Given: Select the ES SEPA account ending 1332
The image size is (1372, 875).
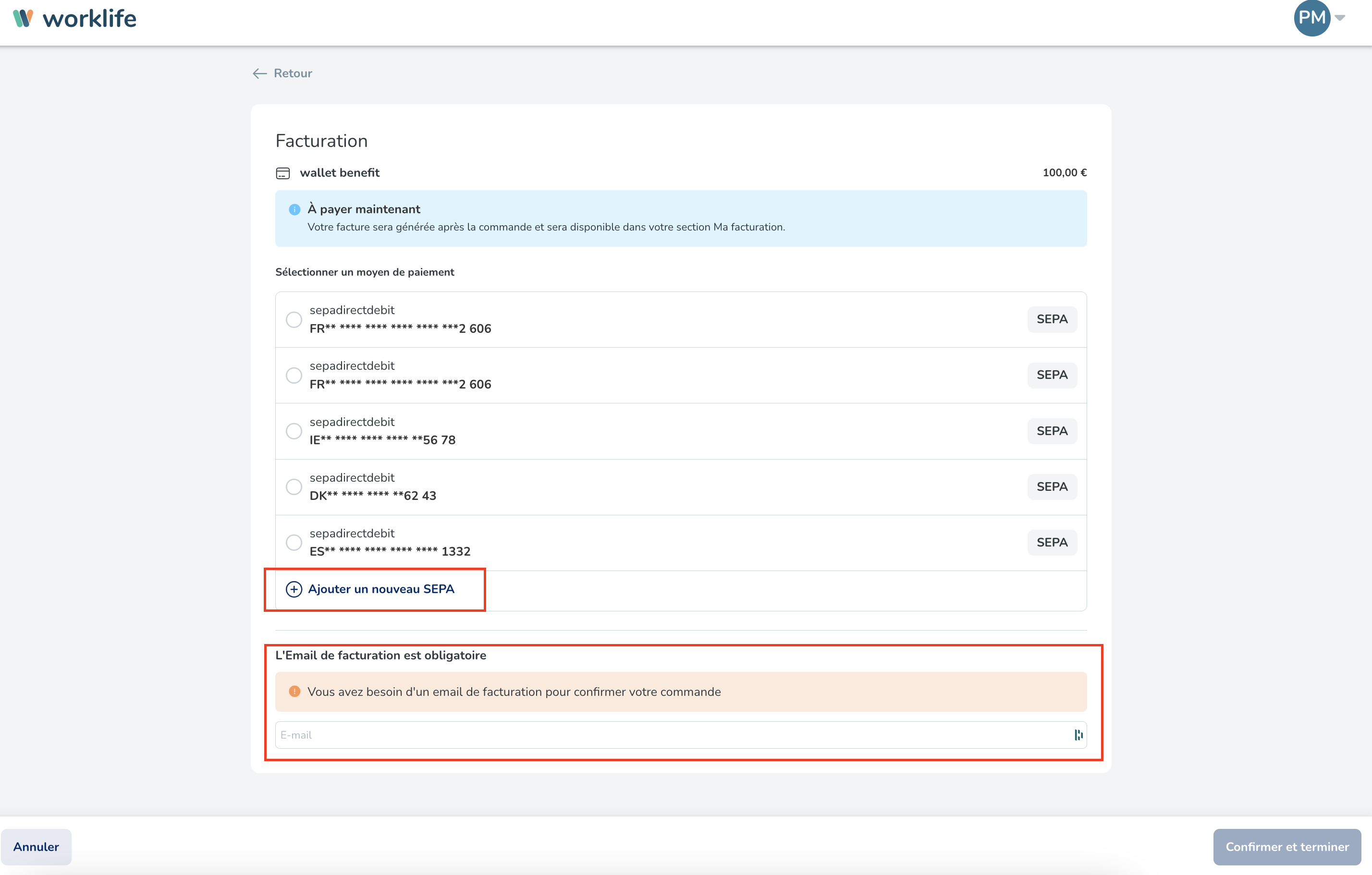Looking at the screenshot, I should pos(294,542).
